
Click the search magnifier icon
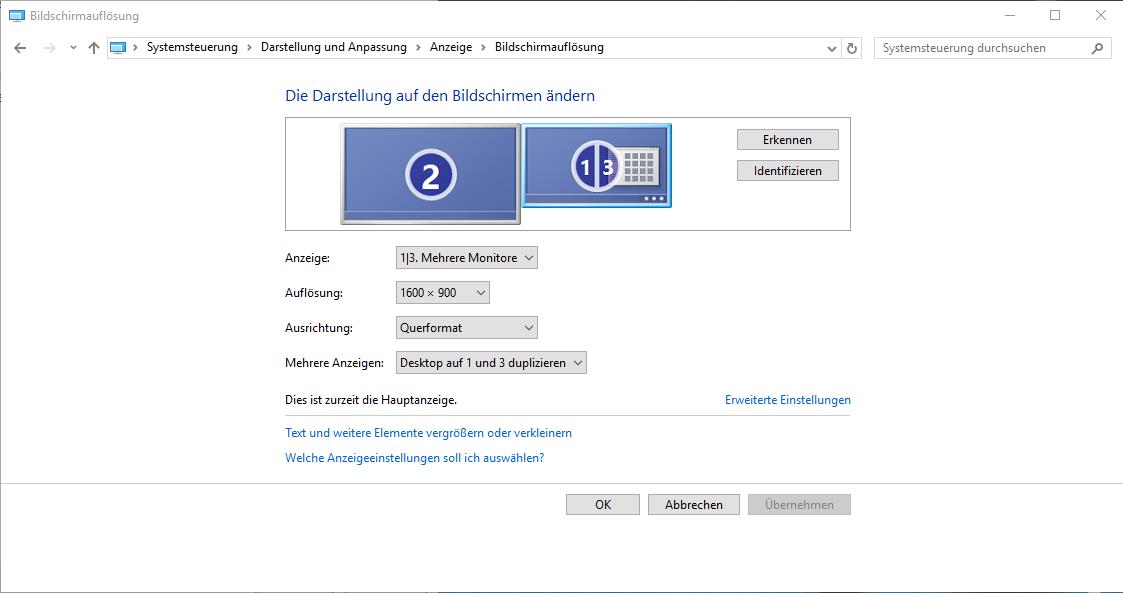[x=1097, y=48]
